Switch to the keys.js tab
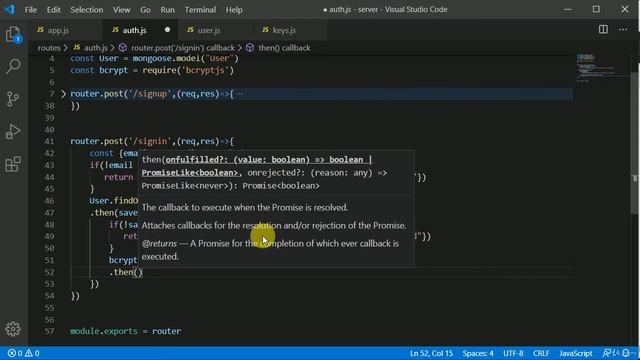The image size is (640, 360). tap(284, 30)
